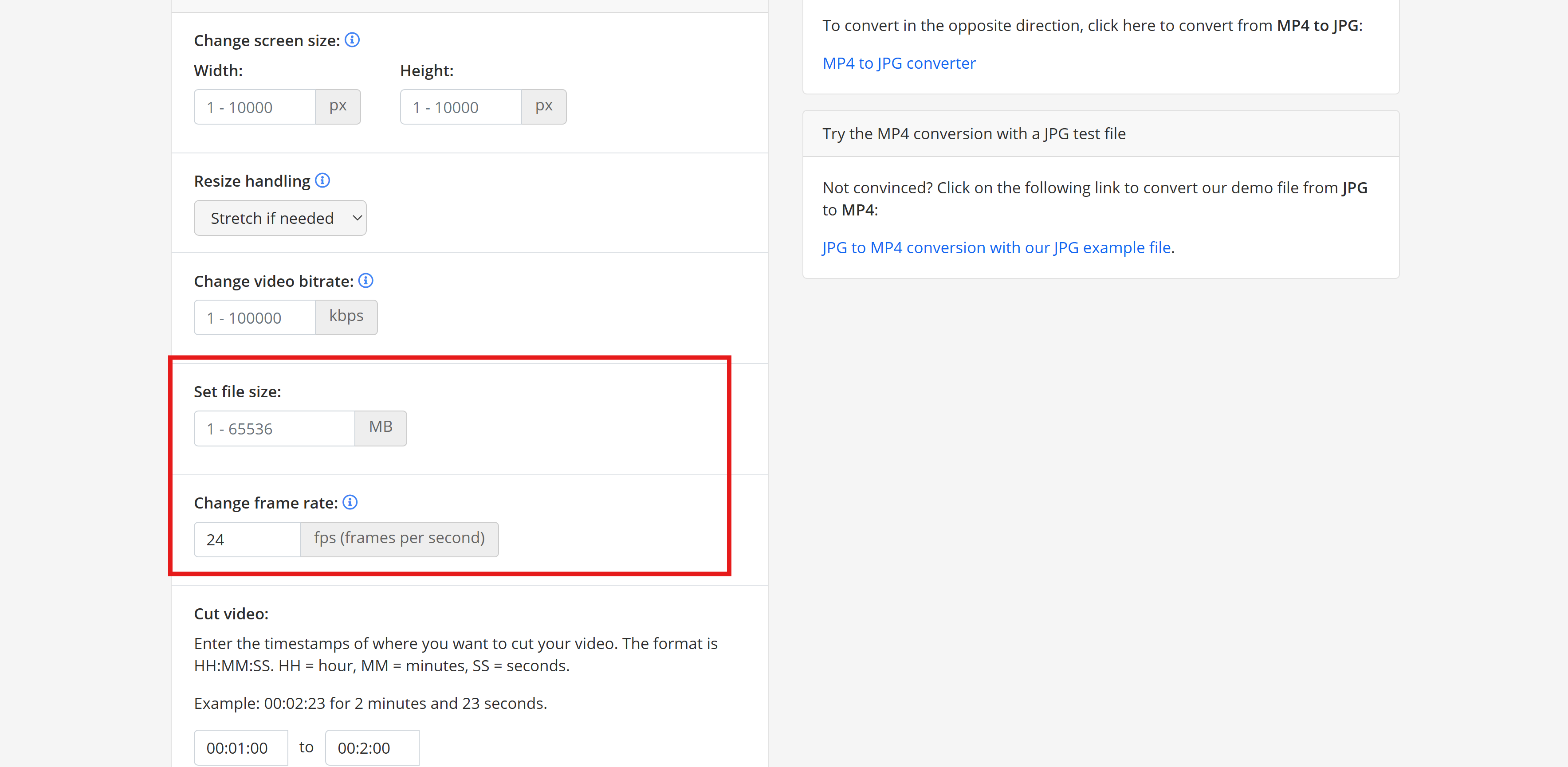Click the Change frame rate info icon
Image resolution: width=1568 pixels, height=767 pixels.
pos(350,502)
